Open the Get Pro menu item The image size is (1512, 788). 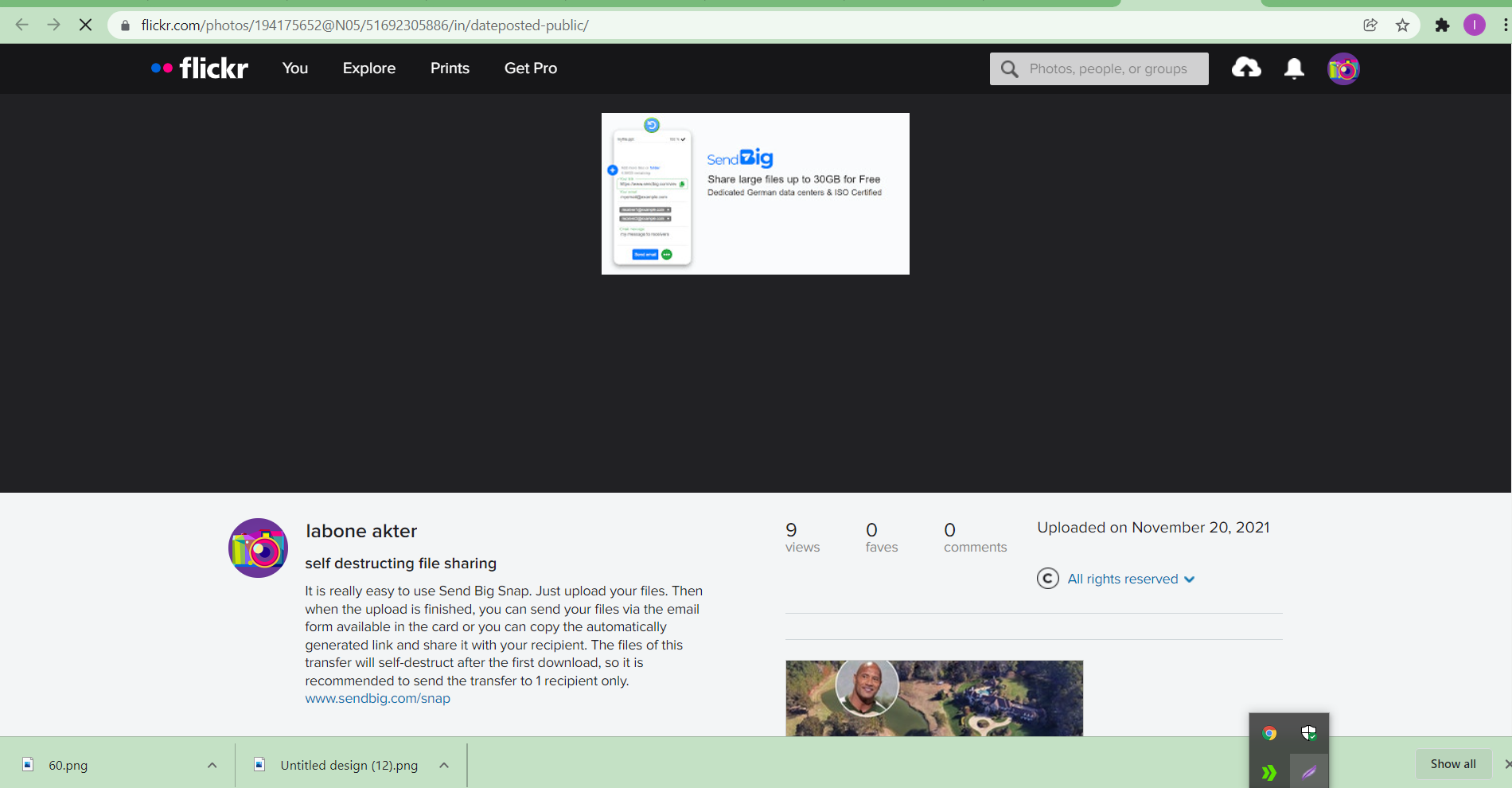(x=530, y=68)
